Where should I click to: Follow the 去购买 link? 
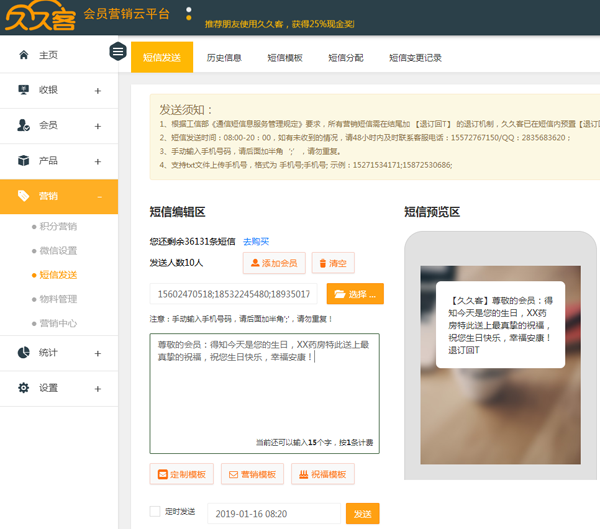point(256,241)
